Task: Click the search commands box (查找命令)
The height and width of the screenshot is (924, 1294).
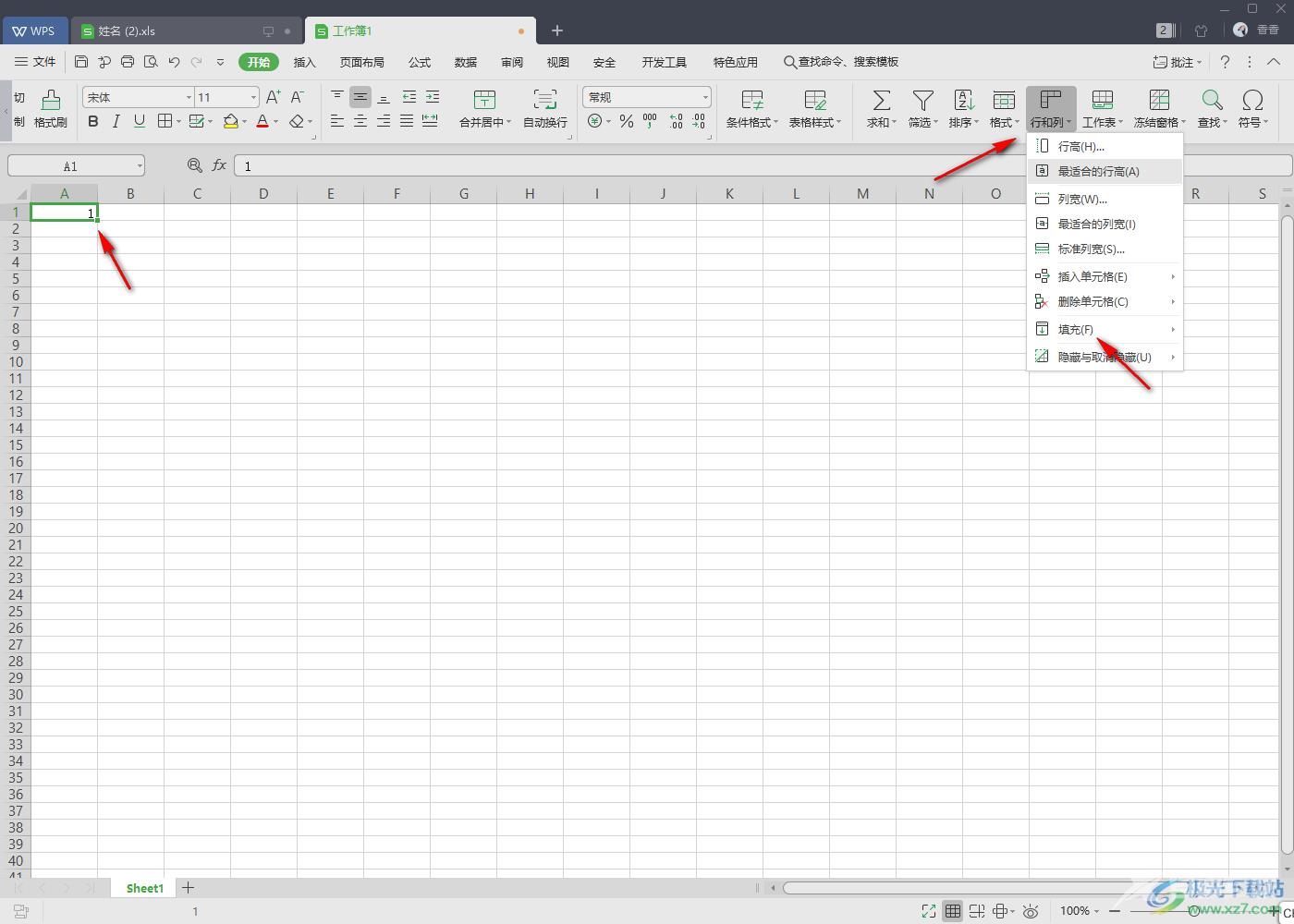Action: coord(841,62)
